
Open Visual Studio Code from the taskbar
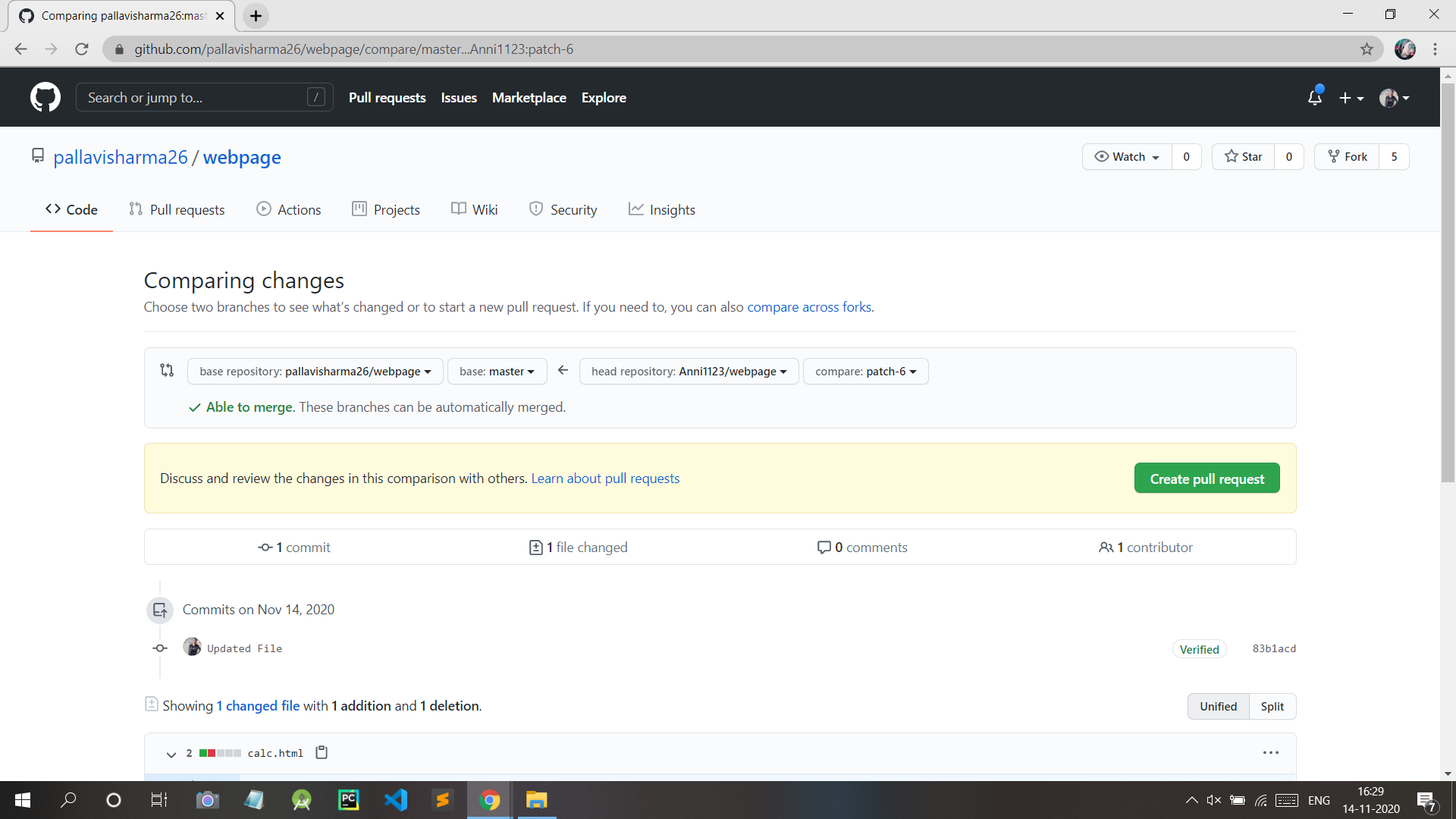pyautogui.click(x=396, y=800)
